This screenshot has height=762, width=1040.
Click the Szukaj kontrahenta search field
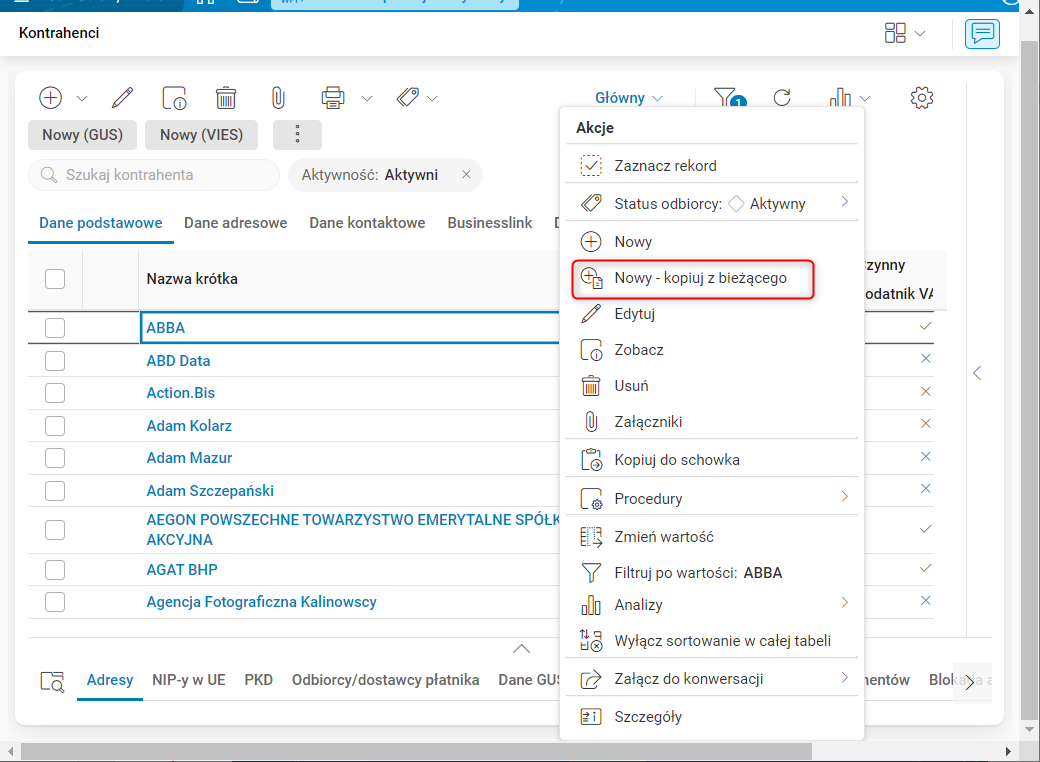pos(160,175)
